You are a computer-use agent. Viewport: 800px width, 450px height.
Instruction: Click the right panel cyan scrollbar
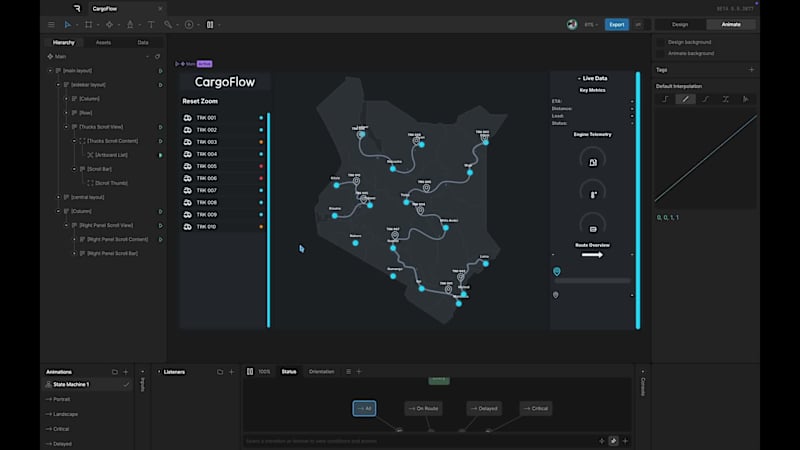click(x=638, y=201)
